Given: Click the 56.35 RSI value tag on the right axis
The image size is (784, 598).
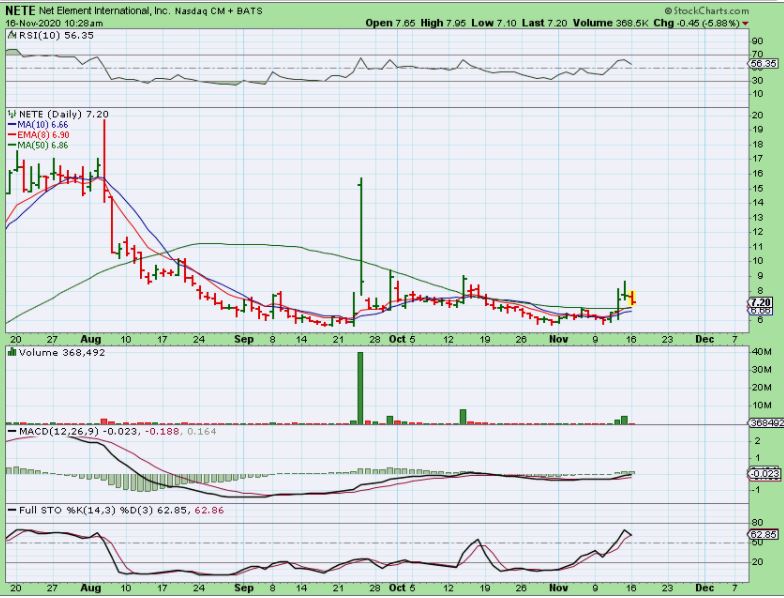Looking at the screenshot, I should (x=764, y=64).
